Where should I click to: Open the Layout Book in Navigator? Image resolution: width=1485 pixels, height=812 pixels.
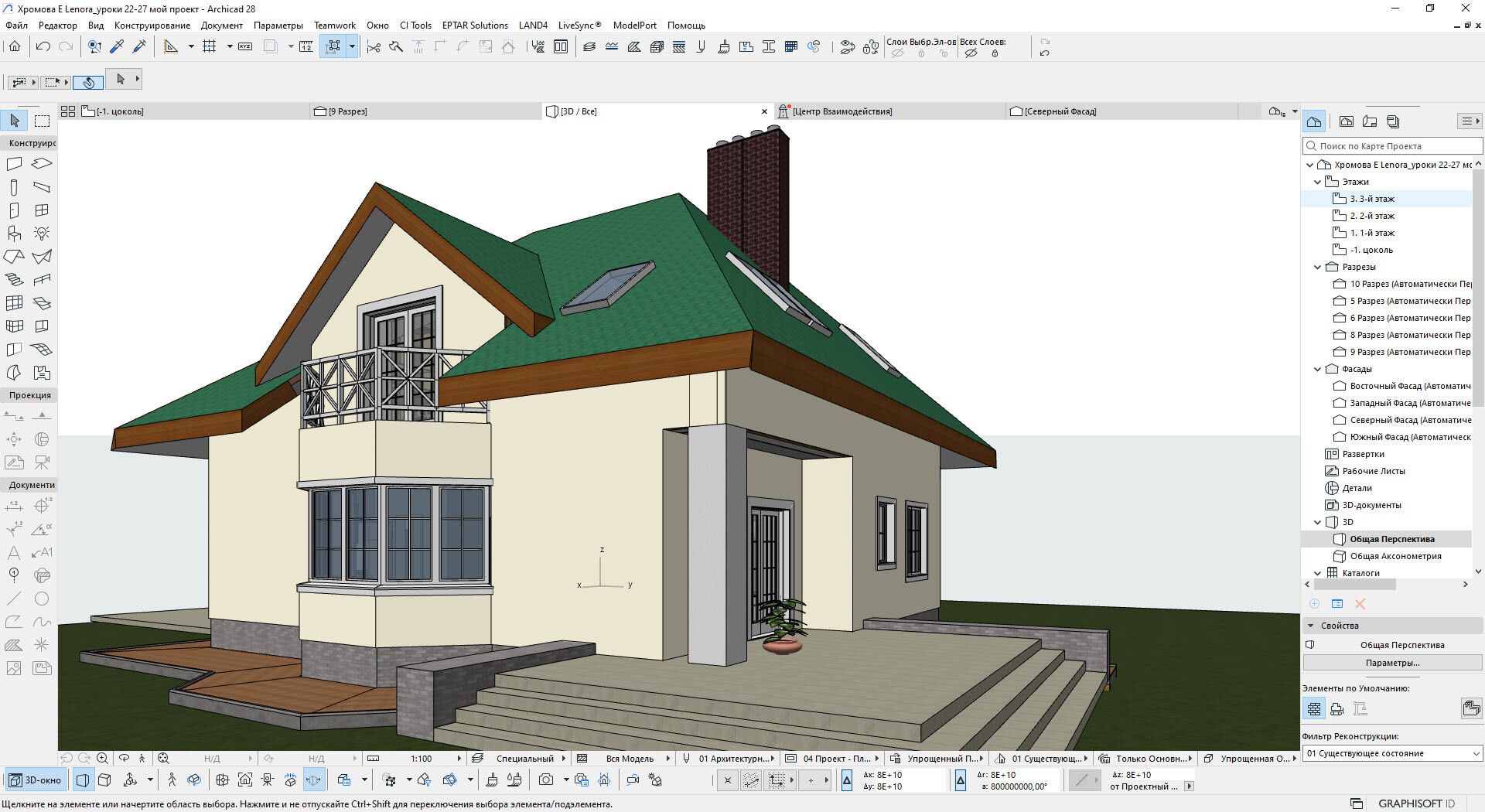pyautogui.click(x=1370, y=121)
